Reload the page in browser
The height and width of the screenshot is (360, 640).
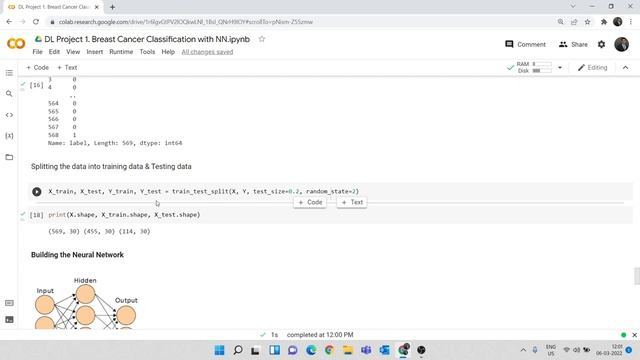36,22
